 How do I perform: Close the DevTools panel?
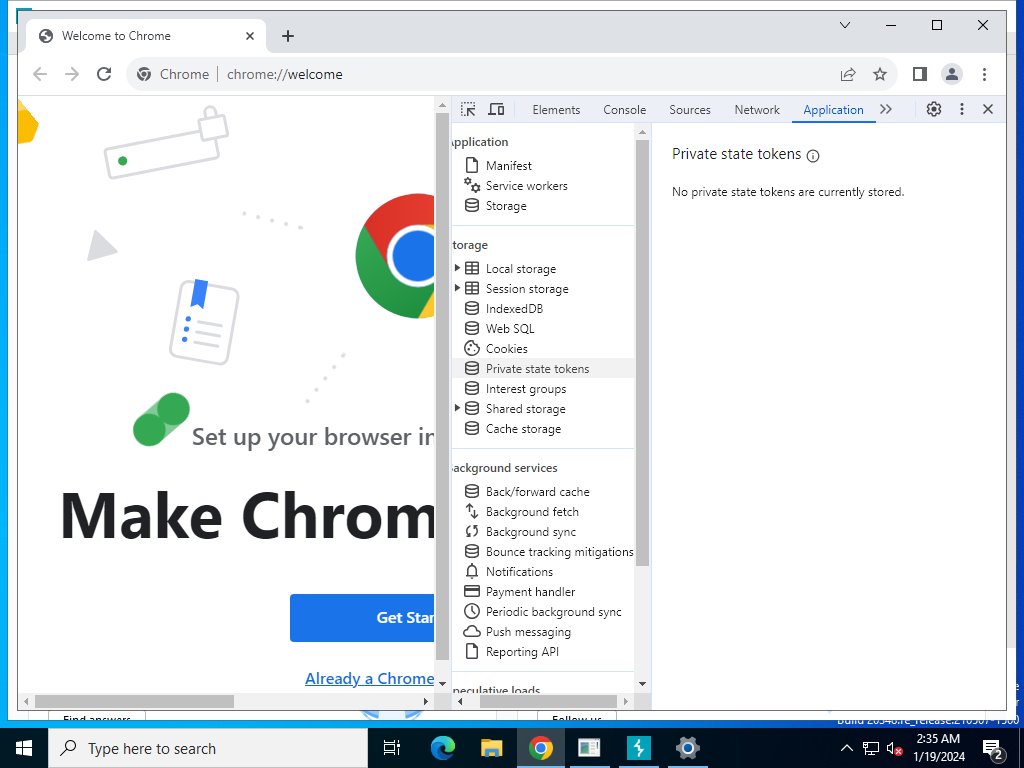pyautogui.click(x=988, y=109)
